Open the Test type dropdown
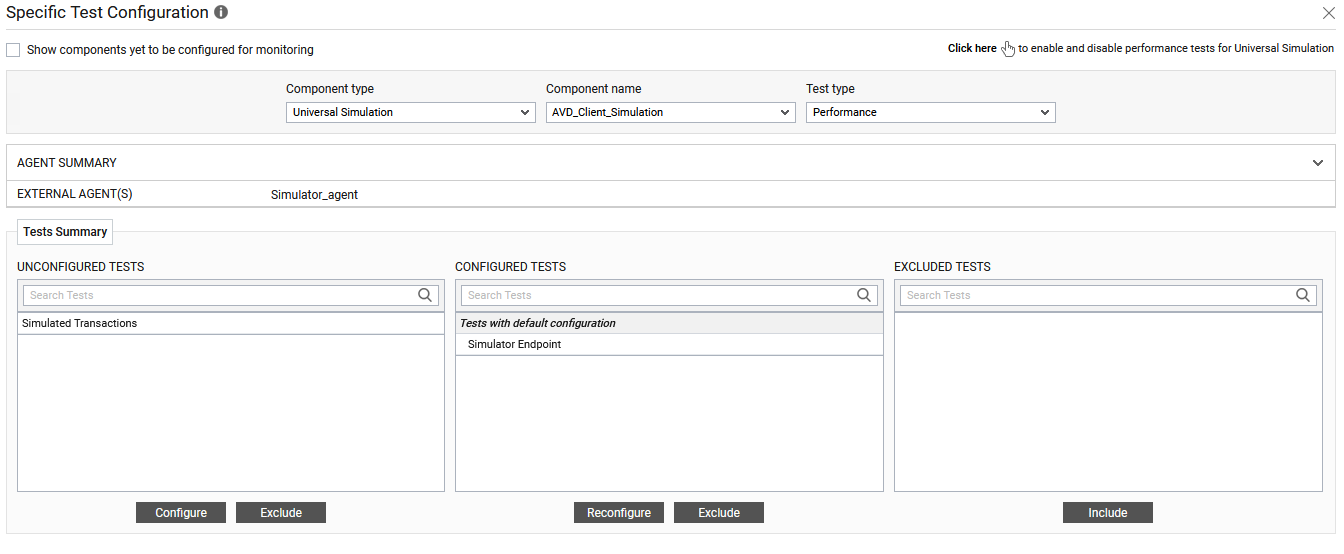Image resolution: width=1344 pixels, height=554 pixels. [x=930, y=113]
